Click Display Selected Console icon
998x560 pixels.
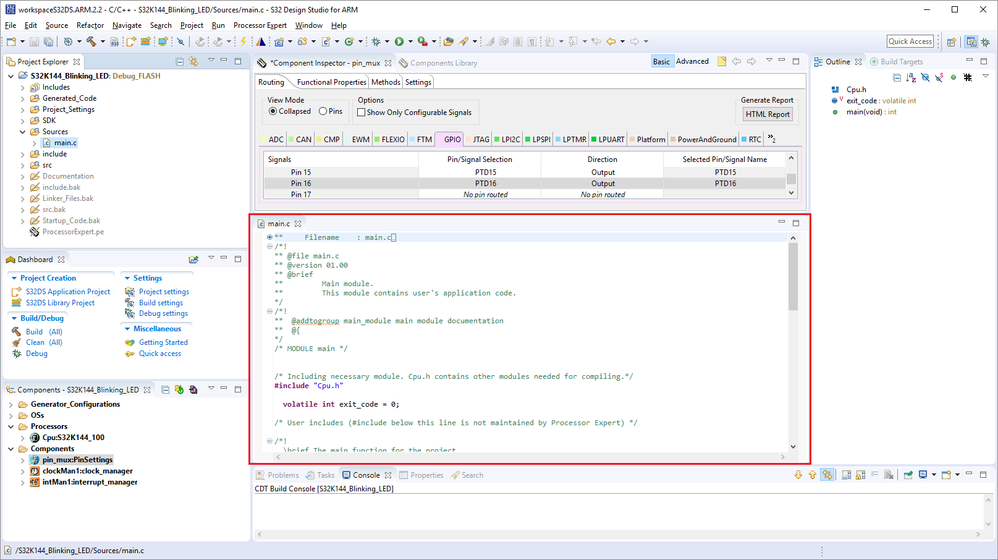point(923,475)
